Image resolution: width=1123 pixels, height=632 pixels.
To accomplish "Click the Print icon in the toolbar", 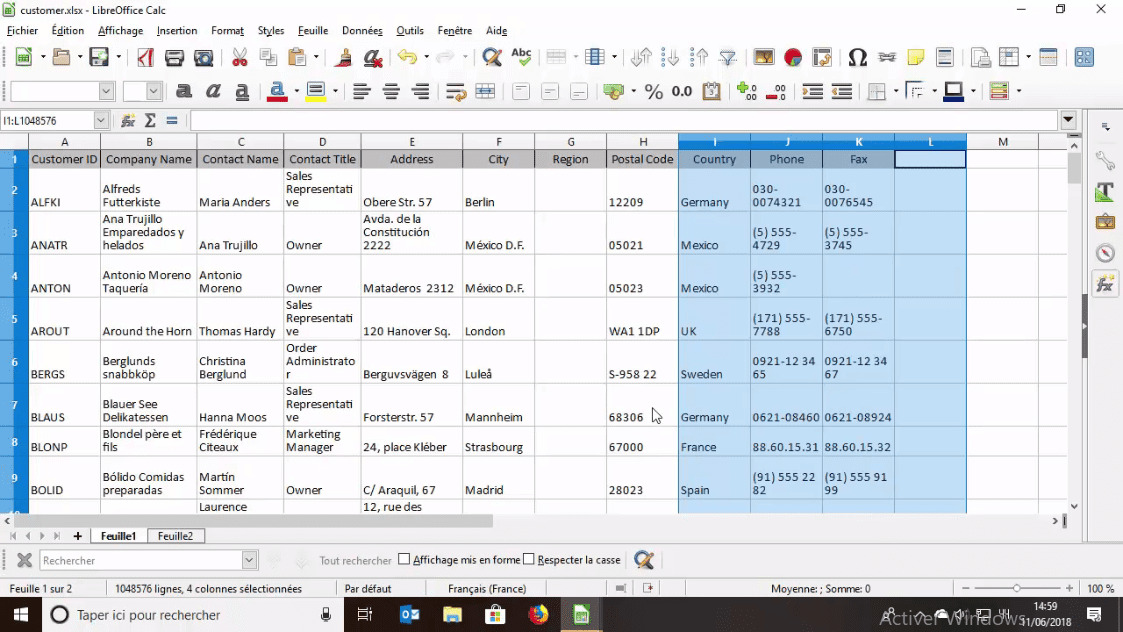I will (x=174, y=57).
